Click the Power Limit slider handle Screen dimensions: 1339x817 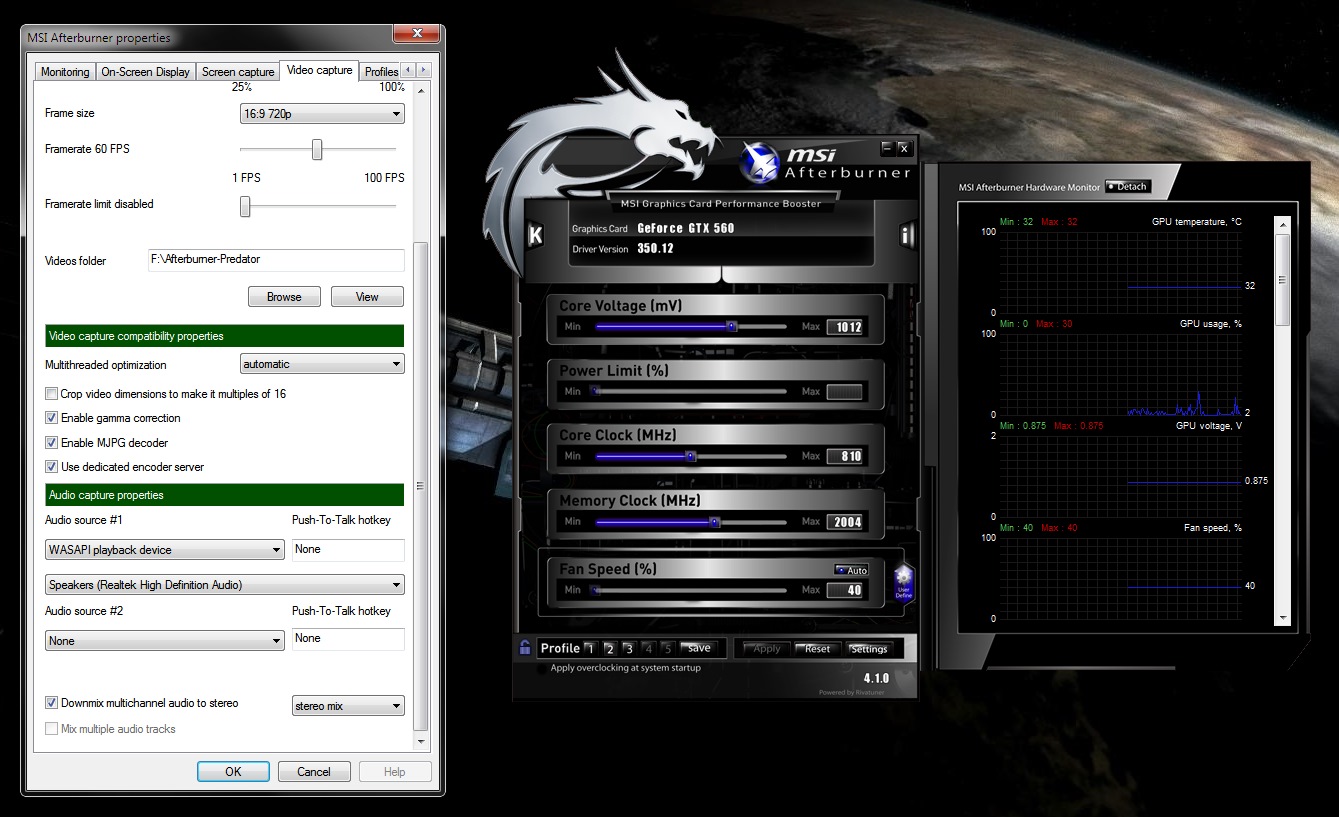595,391
